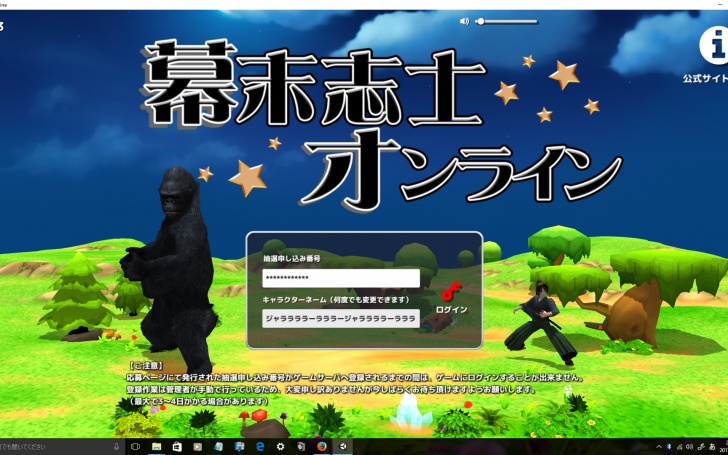The image size is (728, 455).
Task: Open the official site info icon
Action: (x=715, y=46)
